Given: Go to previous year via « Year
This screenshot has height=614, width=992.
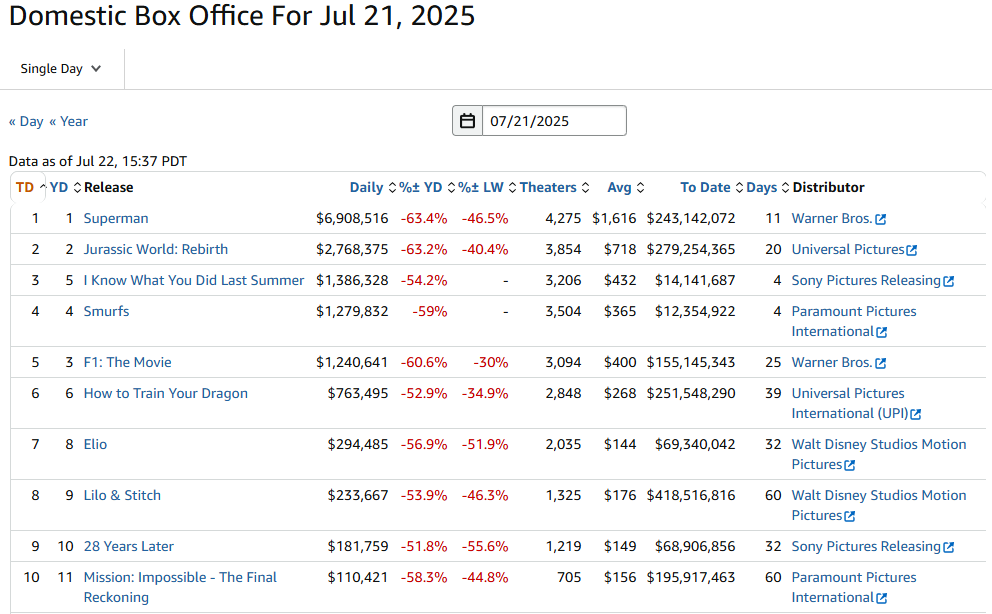Looking at the screenshot, I should click(x=68, y=121).
